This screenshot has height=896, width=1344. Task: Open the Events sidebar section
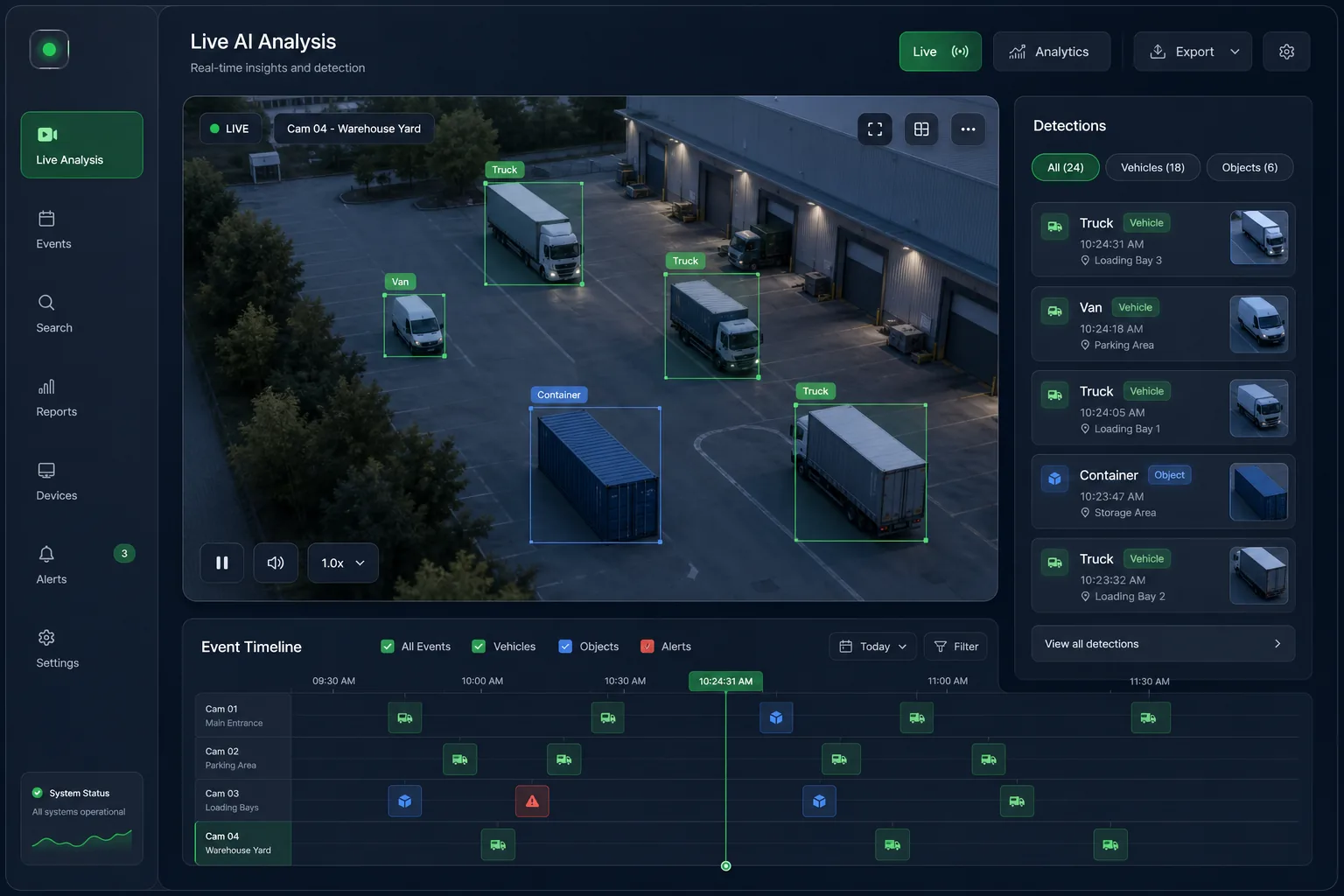[53, 230]
